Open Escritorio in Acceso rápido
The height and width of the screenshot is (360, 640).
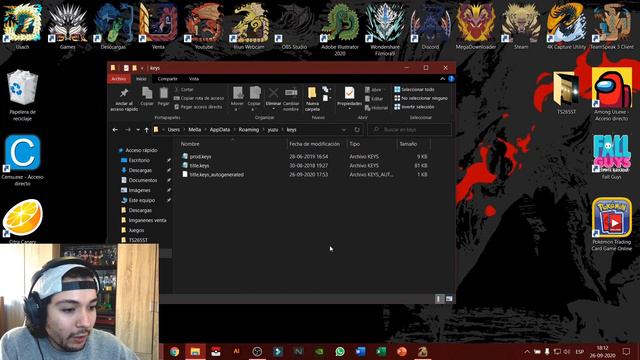pos(139,160)
